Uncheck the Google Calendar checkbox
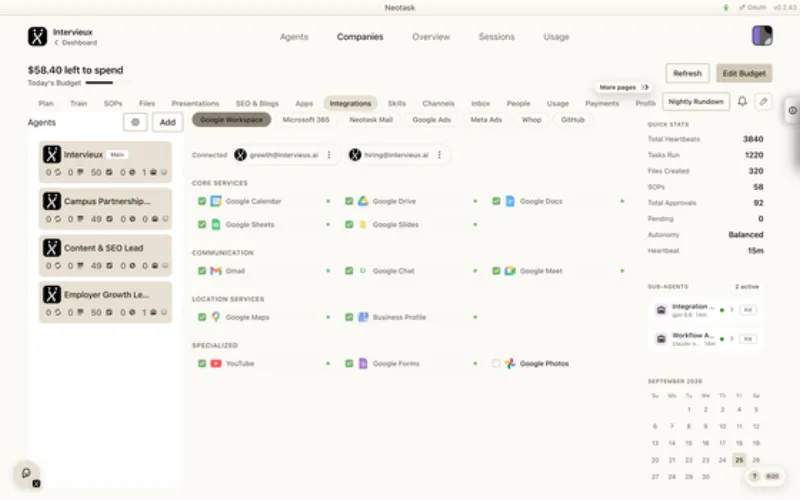Image resolution: width=800 pixels, height=500 pixels. coord(202,201)
